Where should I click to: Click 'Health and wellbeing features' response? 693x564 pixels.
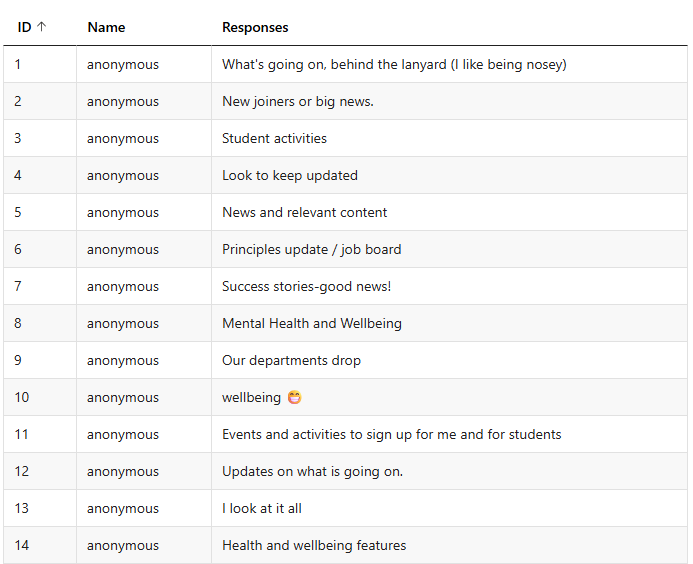(314, 545)
